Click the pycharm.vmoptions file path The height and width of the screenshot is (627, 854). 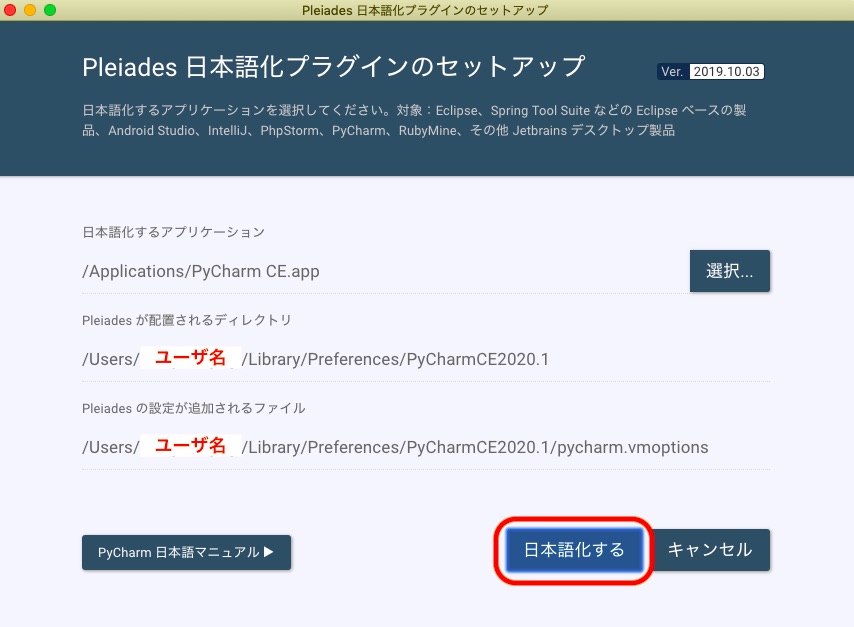(x=426, y=447)
